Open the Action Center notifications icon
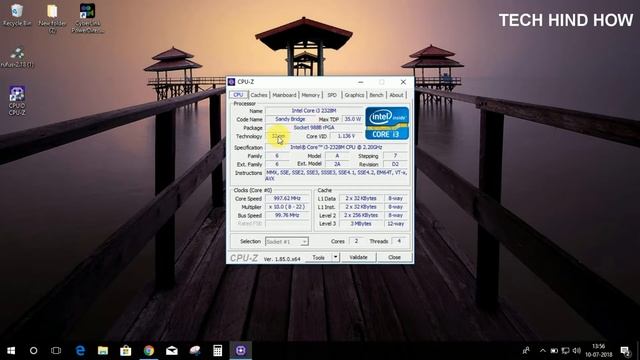Screen dimensions: 640x360 click(625, 351)
